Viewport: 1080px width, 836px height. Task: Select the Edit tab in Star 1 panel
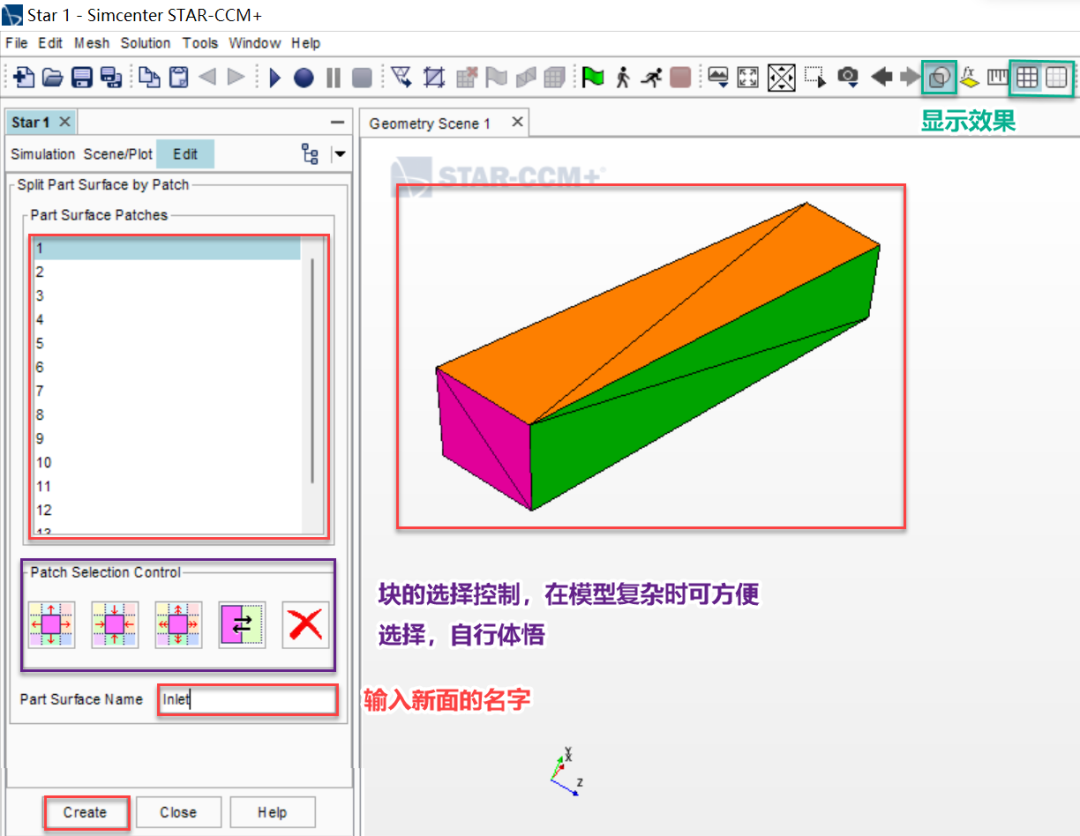[x=185, y=154]
